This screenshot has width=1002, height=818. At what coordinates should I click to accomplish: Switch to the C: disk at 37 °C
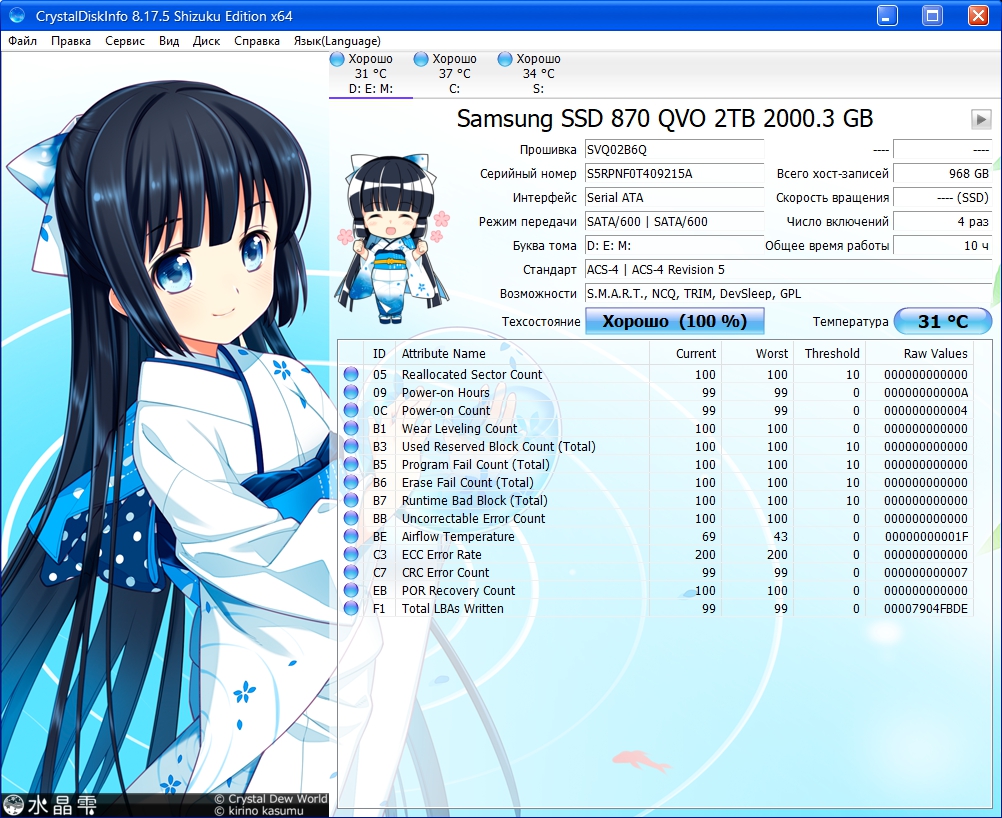(x=454, y=74)
